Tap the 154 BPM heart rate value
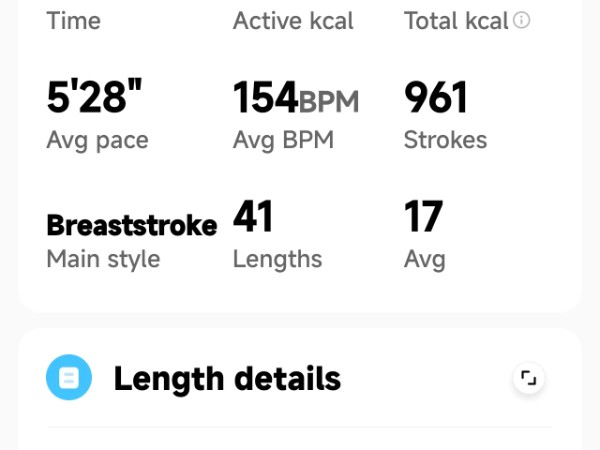The height and width of the screenshot is (450, 600). 266,98
